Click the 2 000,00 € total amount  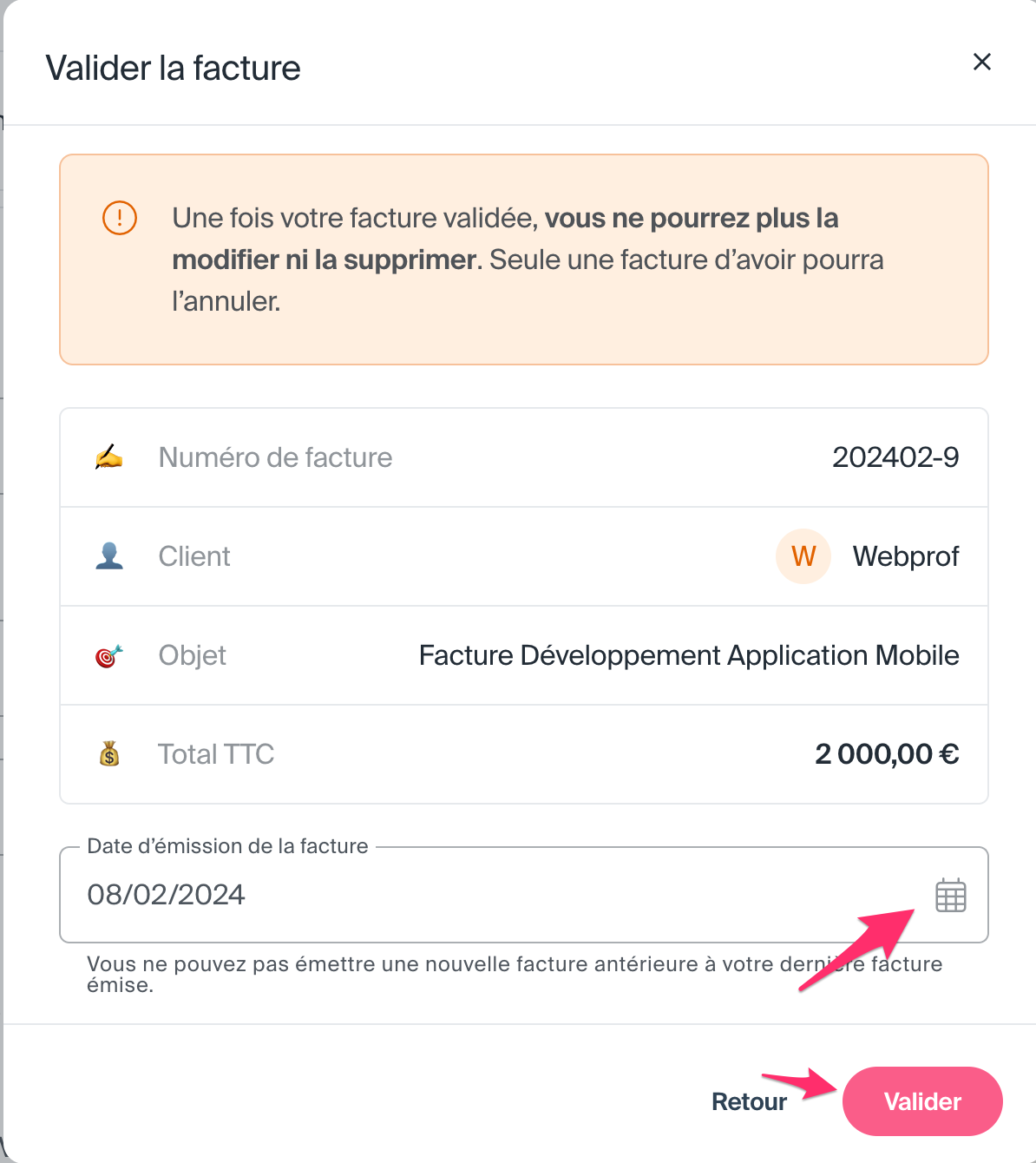887,754
